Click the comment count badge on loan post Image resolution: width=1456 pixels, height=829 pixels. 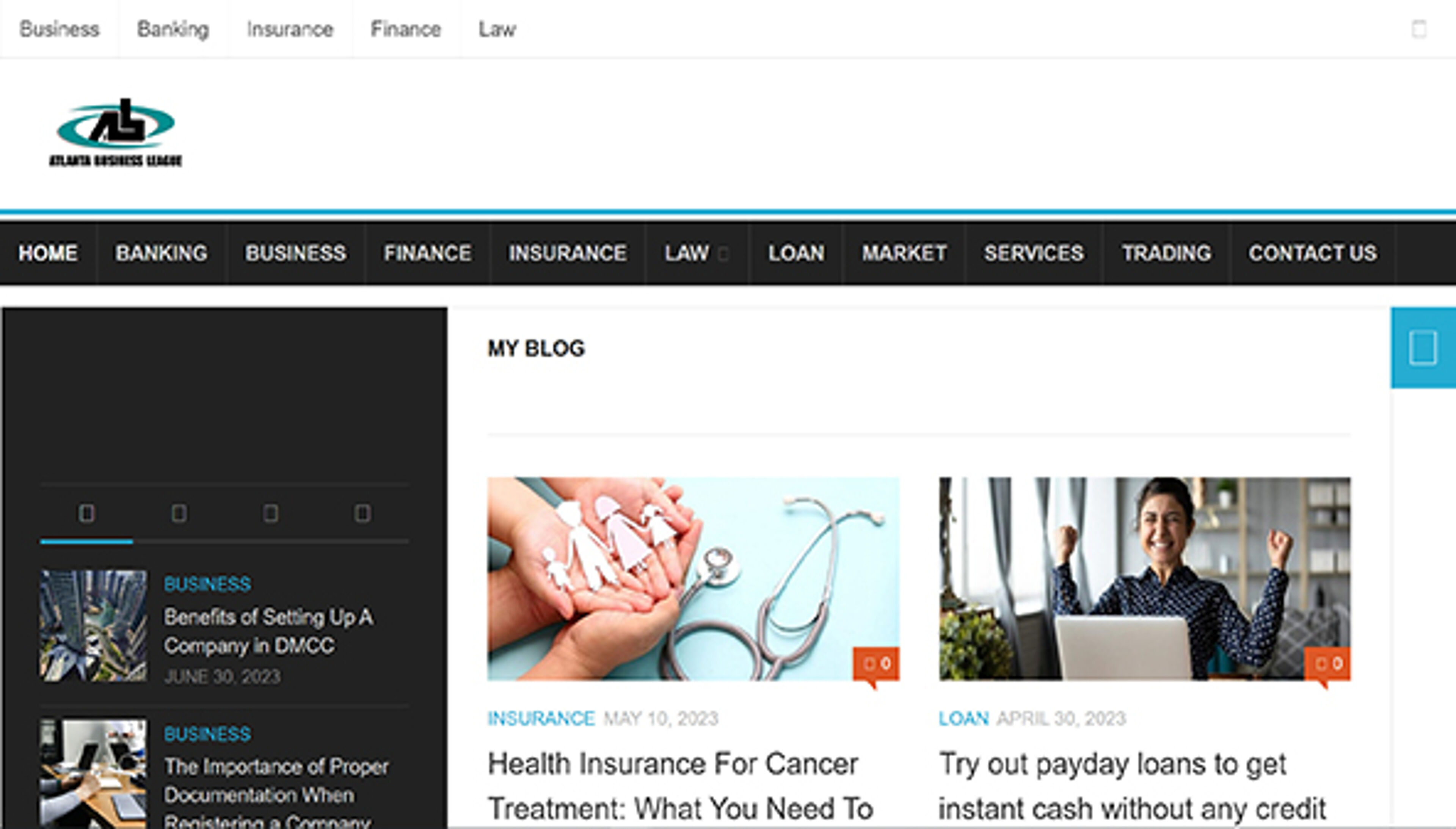tap(1327, 664)
